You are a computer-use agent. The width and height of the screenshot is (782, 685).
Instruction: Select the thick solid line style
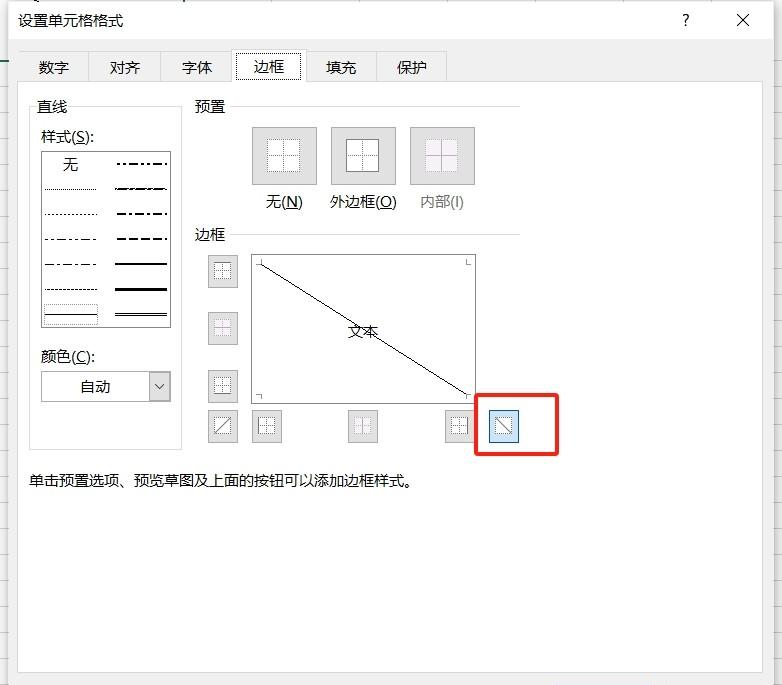[x=141, y=289]
